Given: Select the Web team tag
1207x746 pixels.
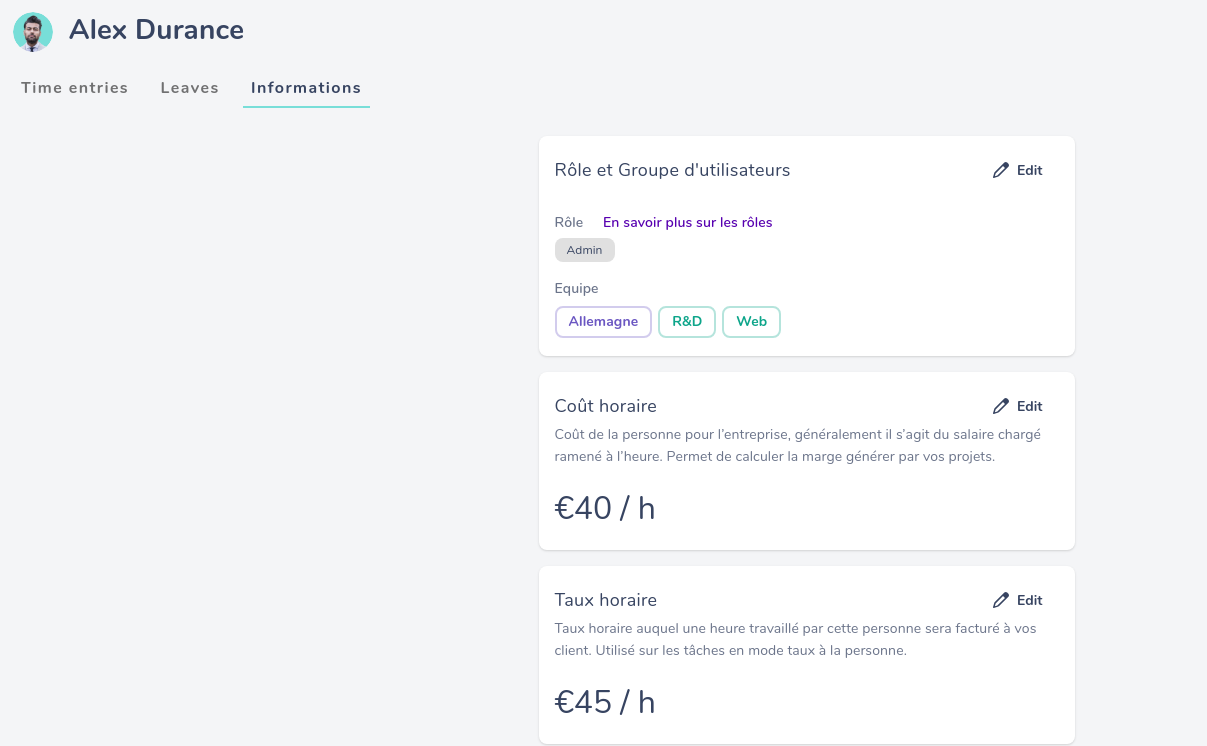Looking at the screenshot, I should (x=751, y=322).
